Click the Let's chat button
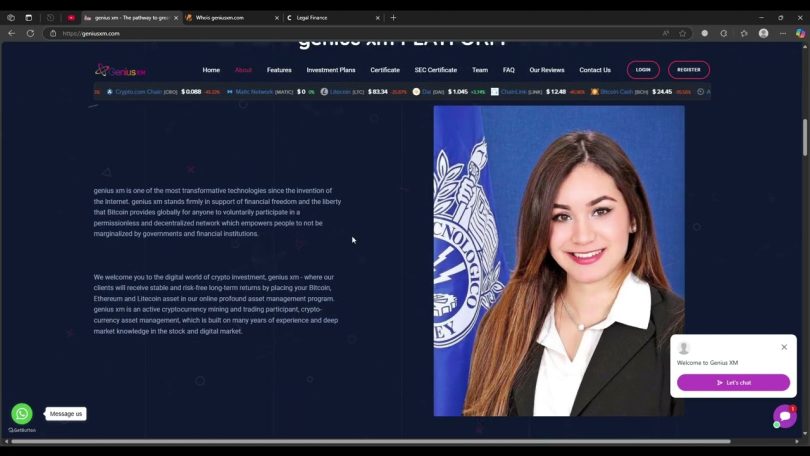The width and height of the screenshot is (810, 456). pos(733,383)
